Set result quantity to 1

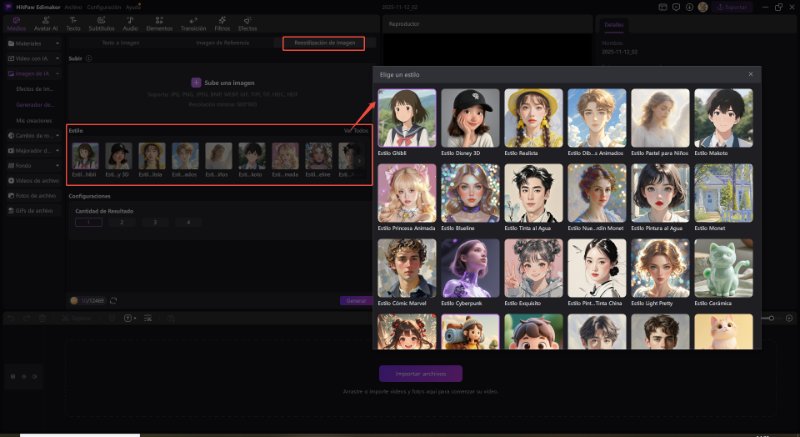click(88, 222)
